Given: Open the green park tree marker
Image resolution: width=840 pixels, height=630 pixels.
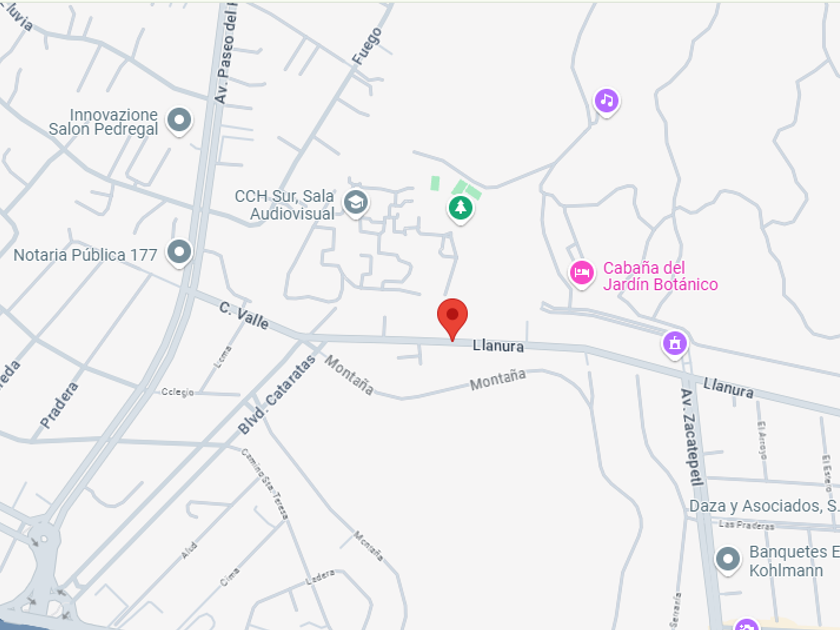Looking at the screenshot, I should point(460,208).
